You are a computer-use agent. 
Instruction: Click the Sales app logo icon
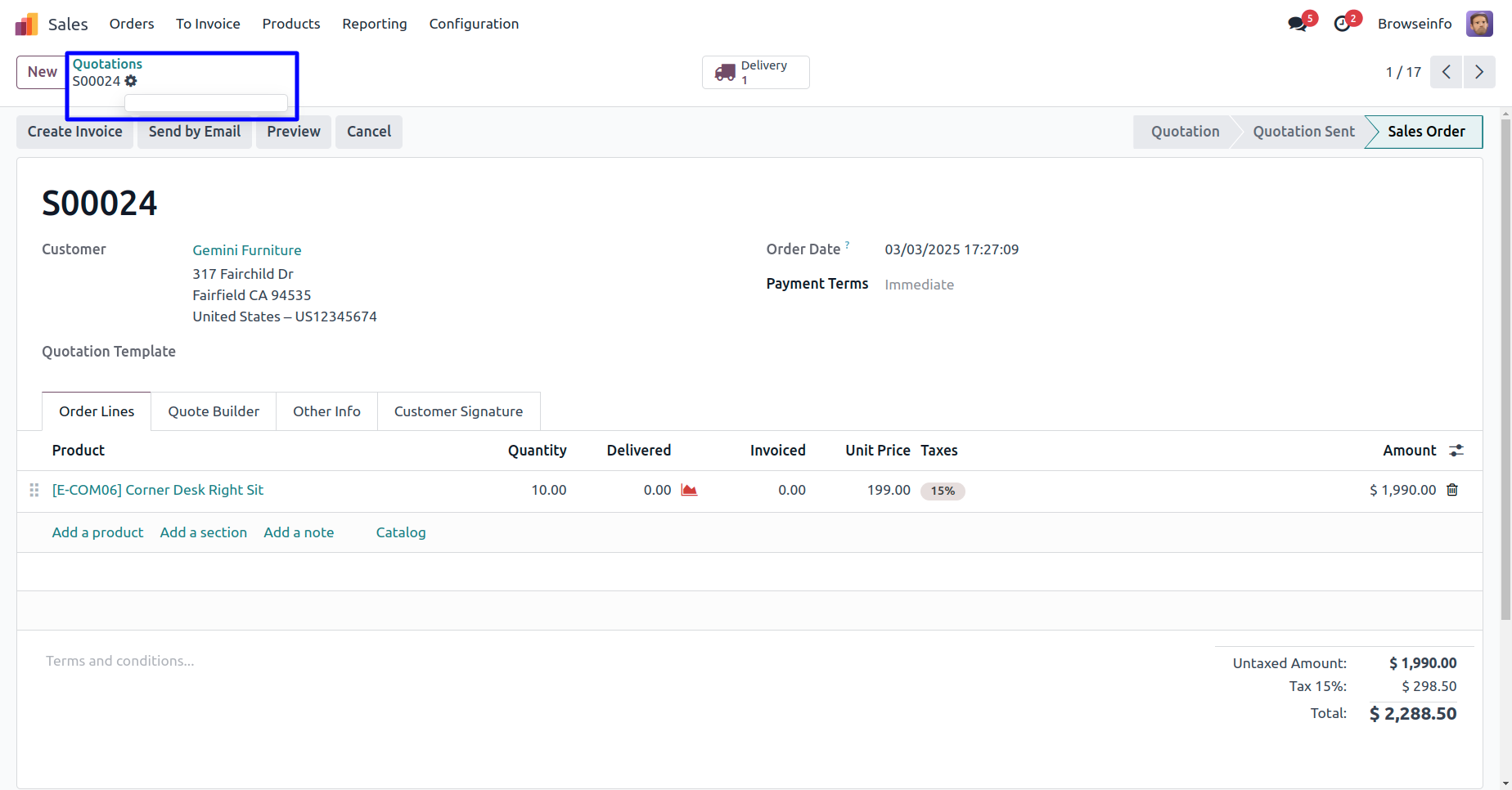tap(26, 25)
